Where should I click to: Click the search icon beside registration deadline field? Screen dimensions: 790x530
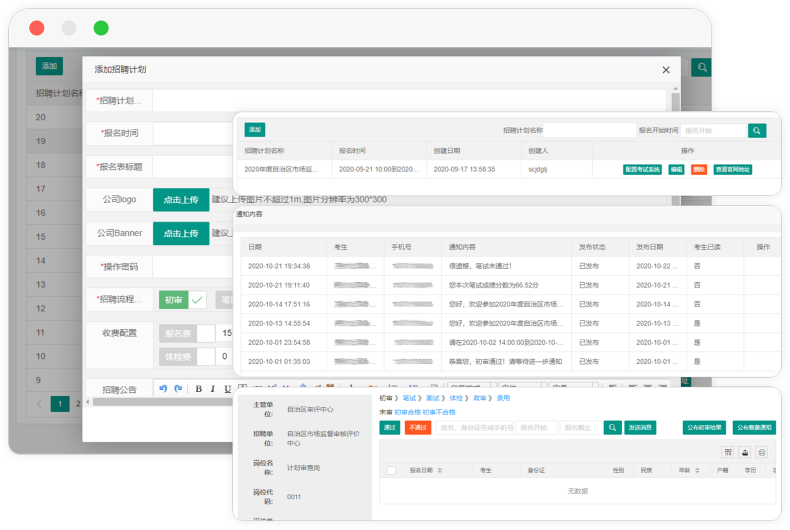(612, 427)
